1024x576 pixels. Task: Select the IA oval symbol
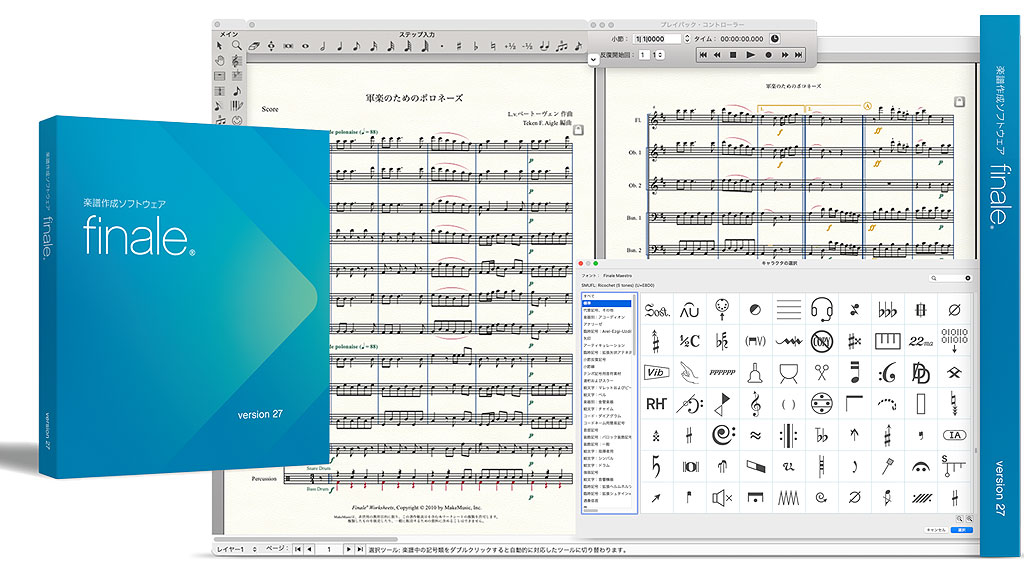(954, 435)
